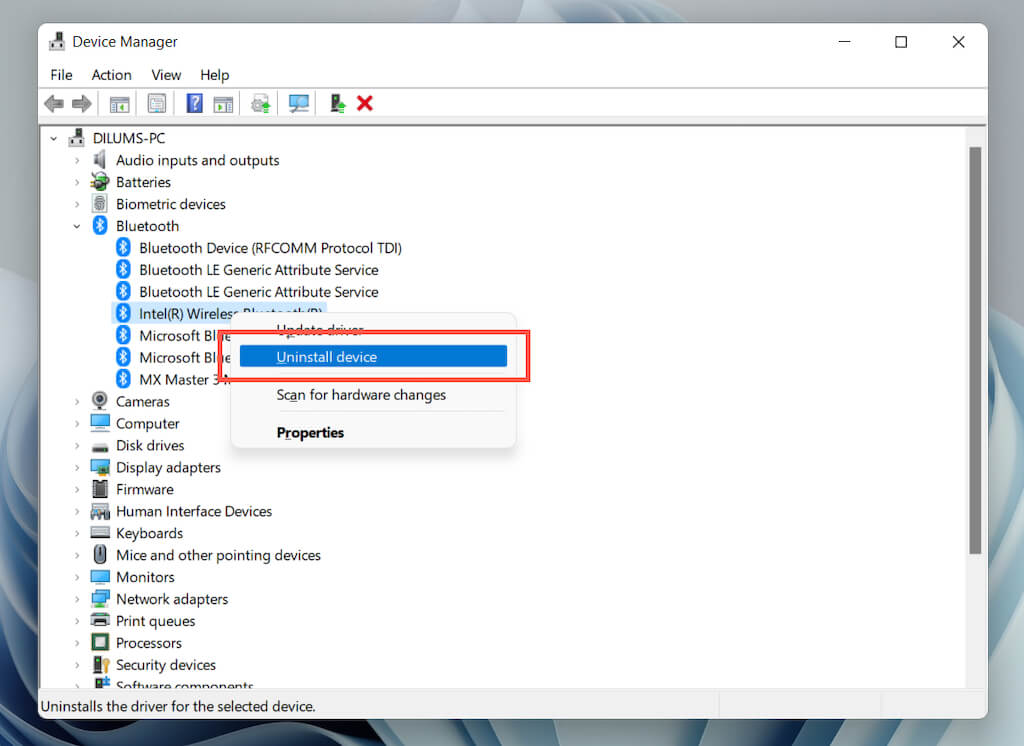
Task: Collapse the Bluetooth category arrow
Action: tap(77, 226)
